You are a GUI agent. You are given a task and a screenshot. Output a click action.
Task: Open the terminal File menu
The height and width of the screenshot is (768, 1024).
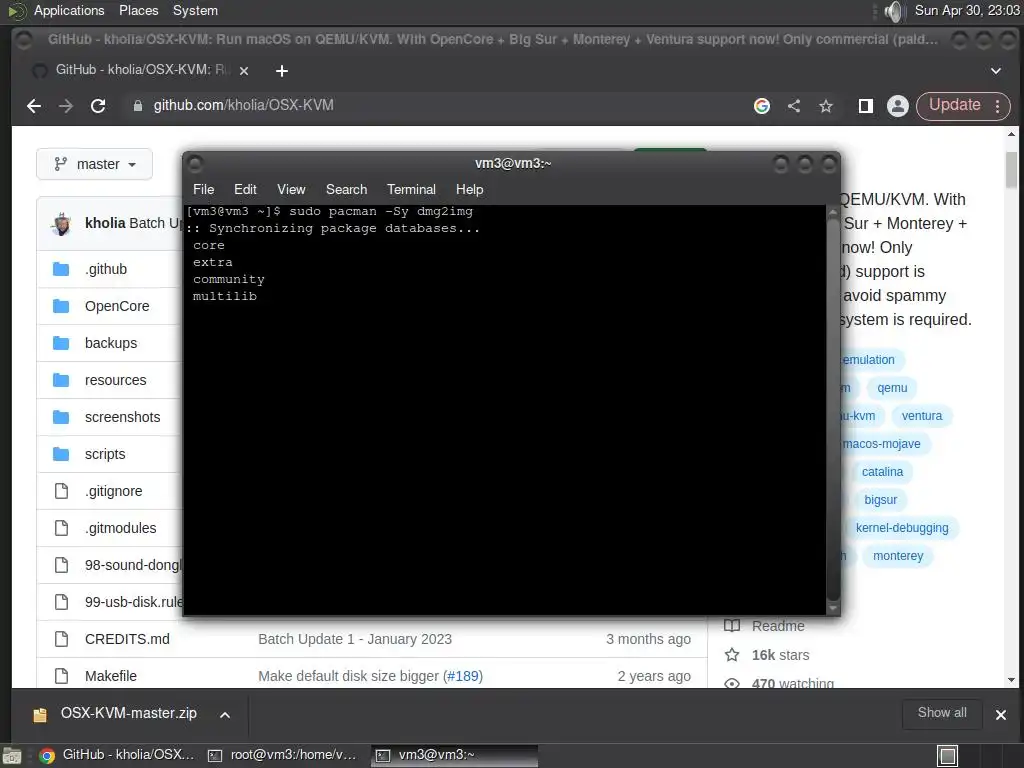203,189
